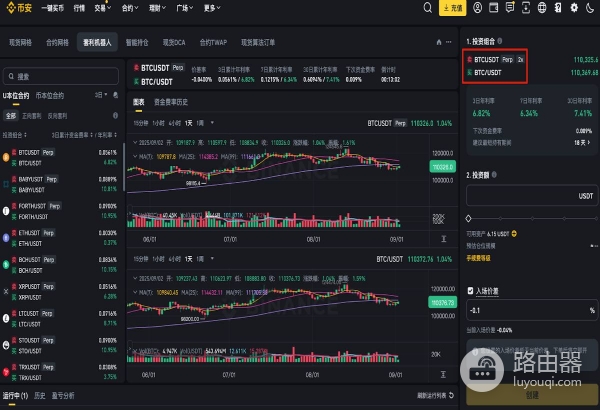Switch to the 合约TWAP tab
600x410 pixels.
[x=213, y=42]
